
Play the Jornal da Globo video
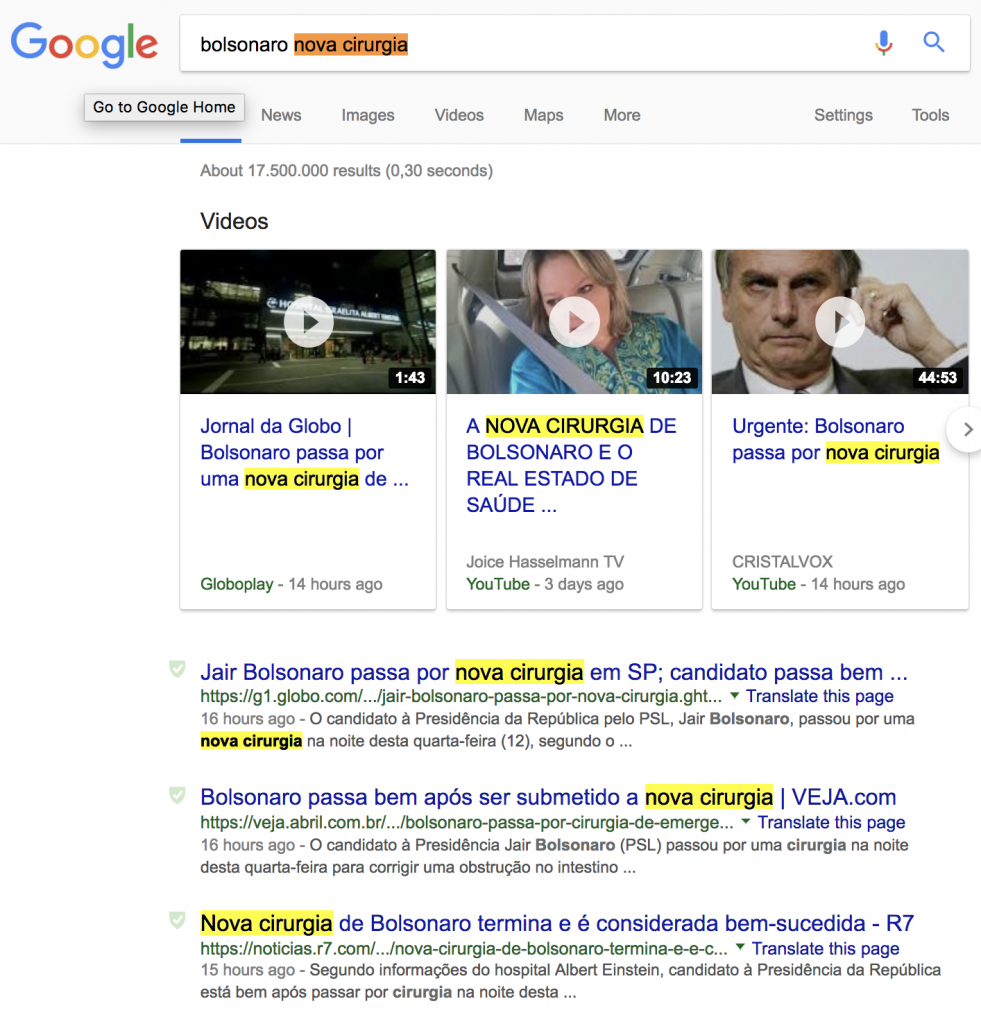(308, 322)
